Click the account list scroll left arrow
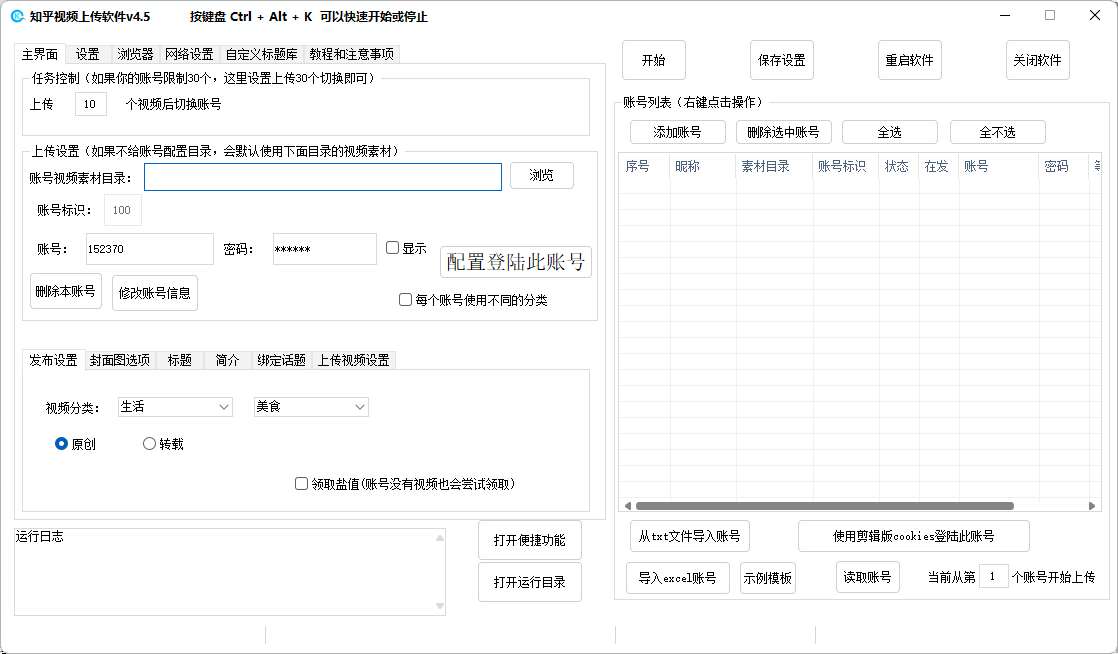1118x654 pixels. (627, 506)
